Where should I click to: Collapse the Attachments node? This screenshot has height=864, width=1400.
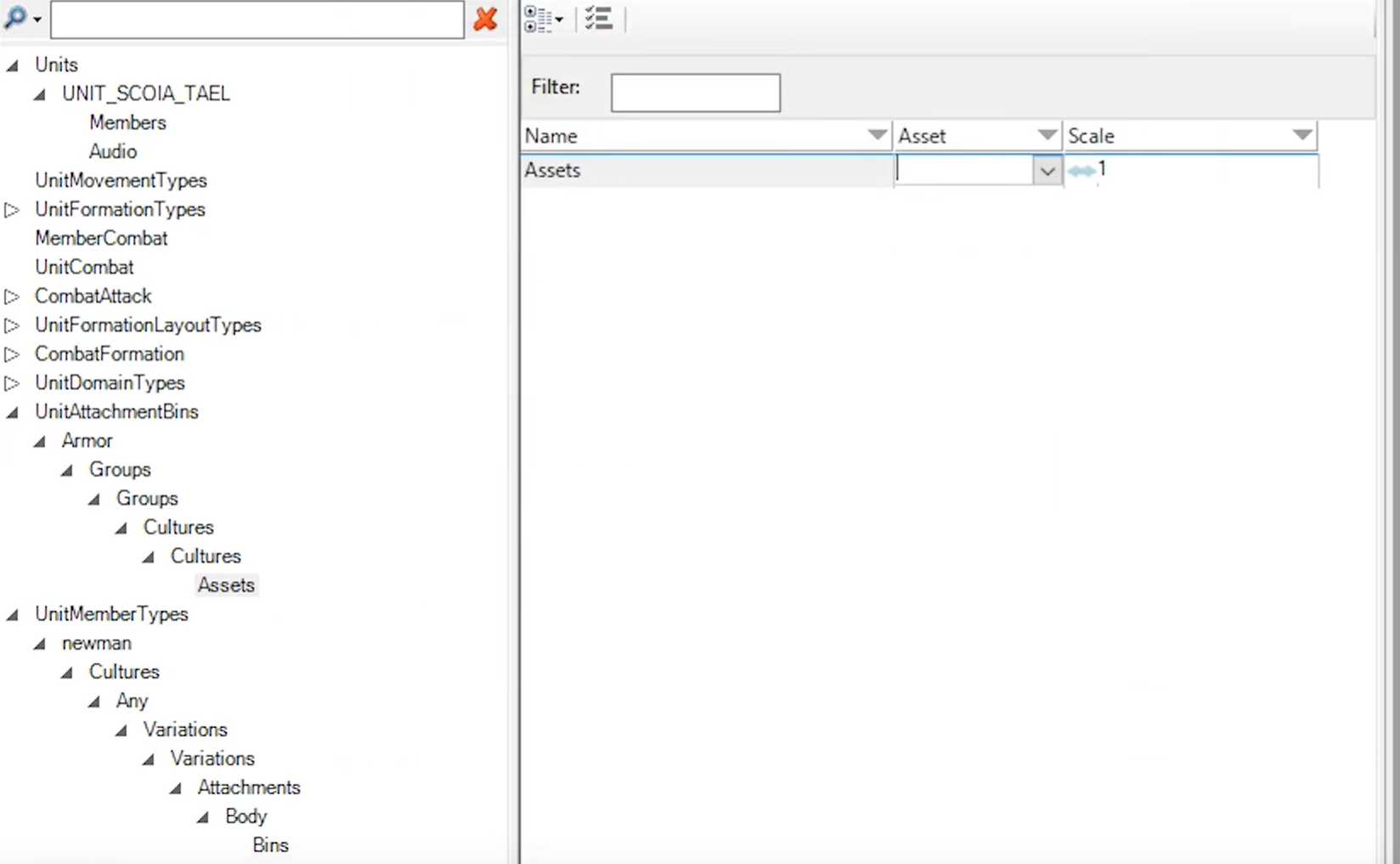[176, 788]
